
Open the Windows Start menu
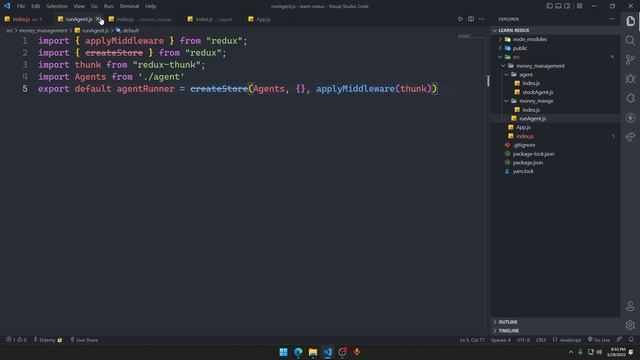(283, 352)
